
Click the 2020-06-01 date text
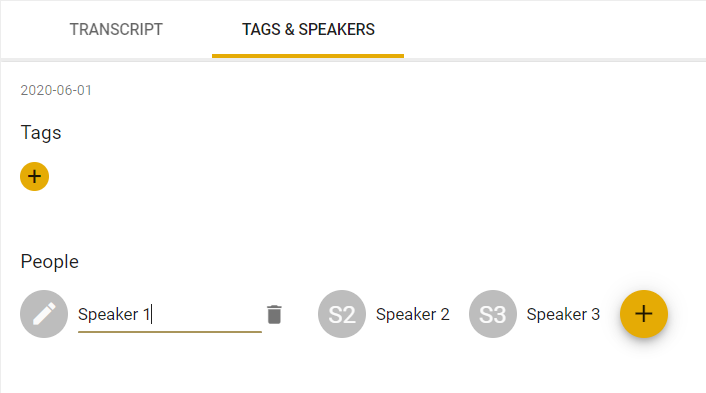pos(56,90)
